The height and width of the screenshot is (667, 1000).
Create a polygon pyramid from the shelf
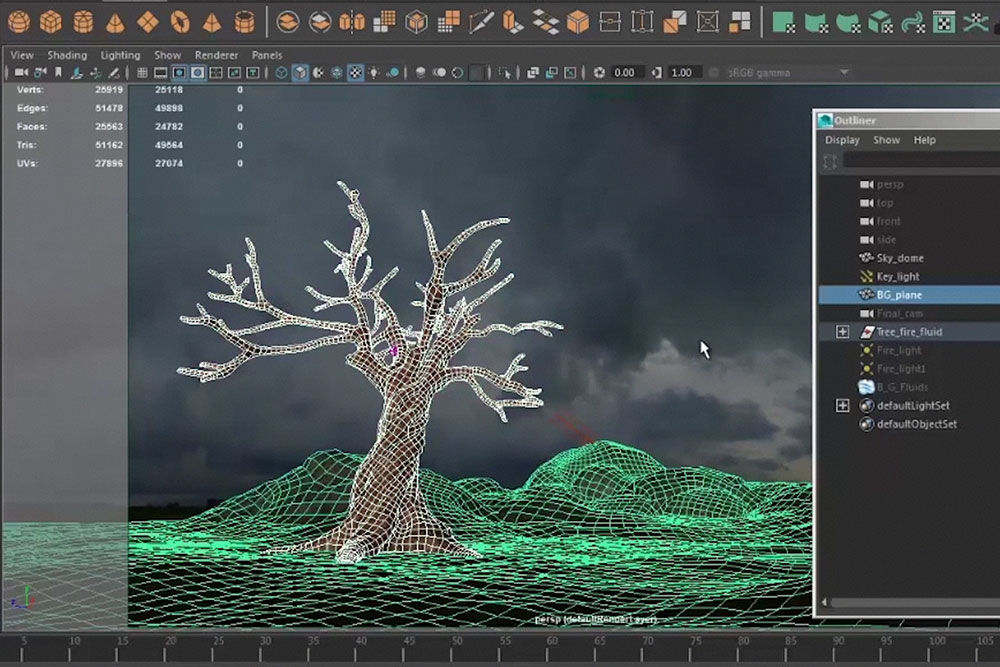(212, 22)
